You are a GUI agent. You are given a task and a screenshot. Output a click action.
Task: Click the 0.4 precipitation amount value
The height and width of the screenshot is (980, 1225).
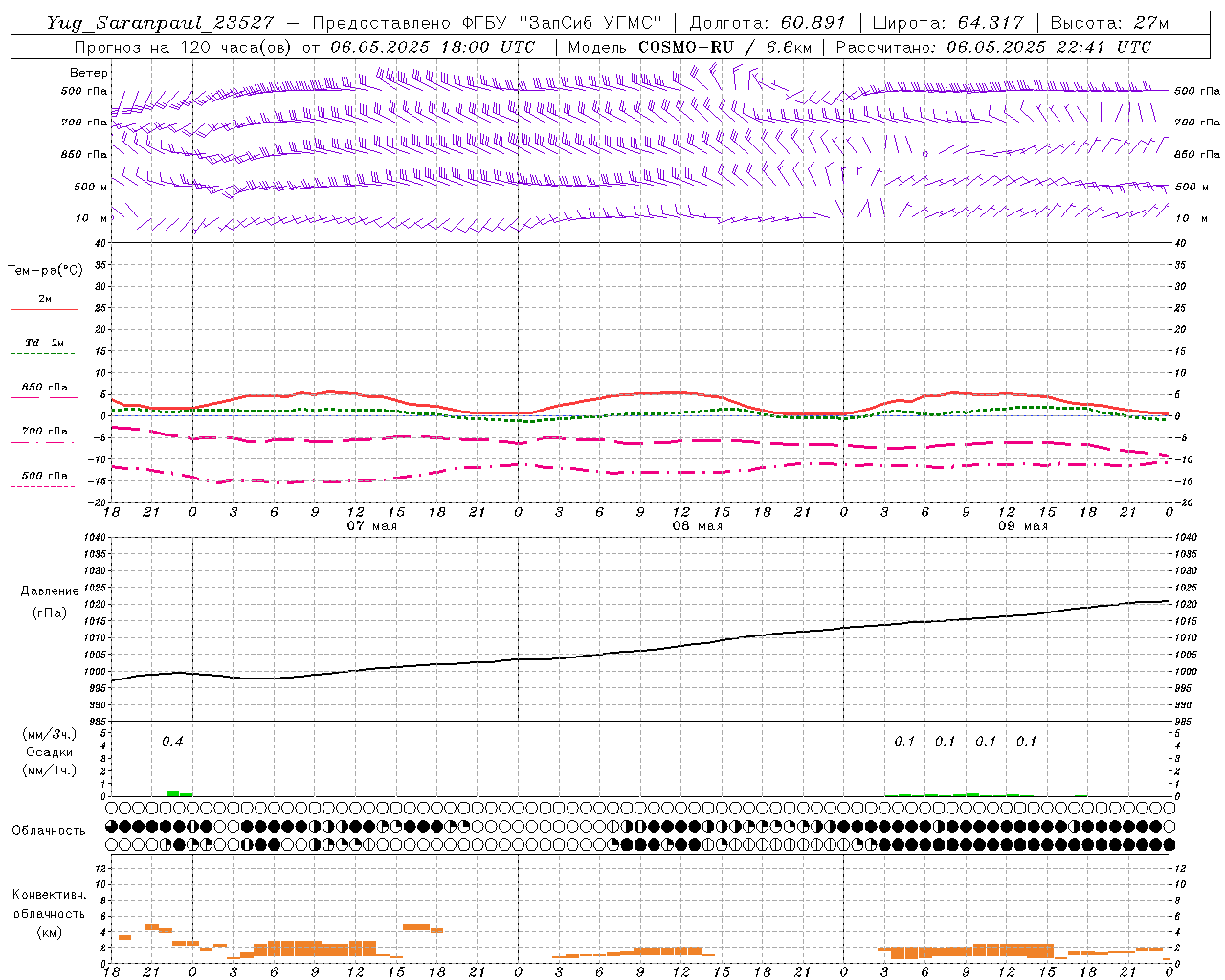(x=172, y=741)
